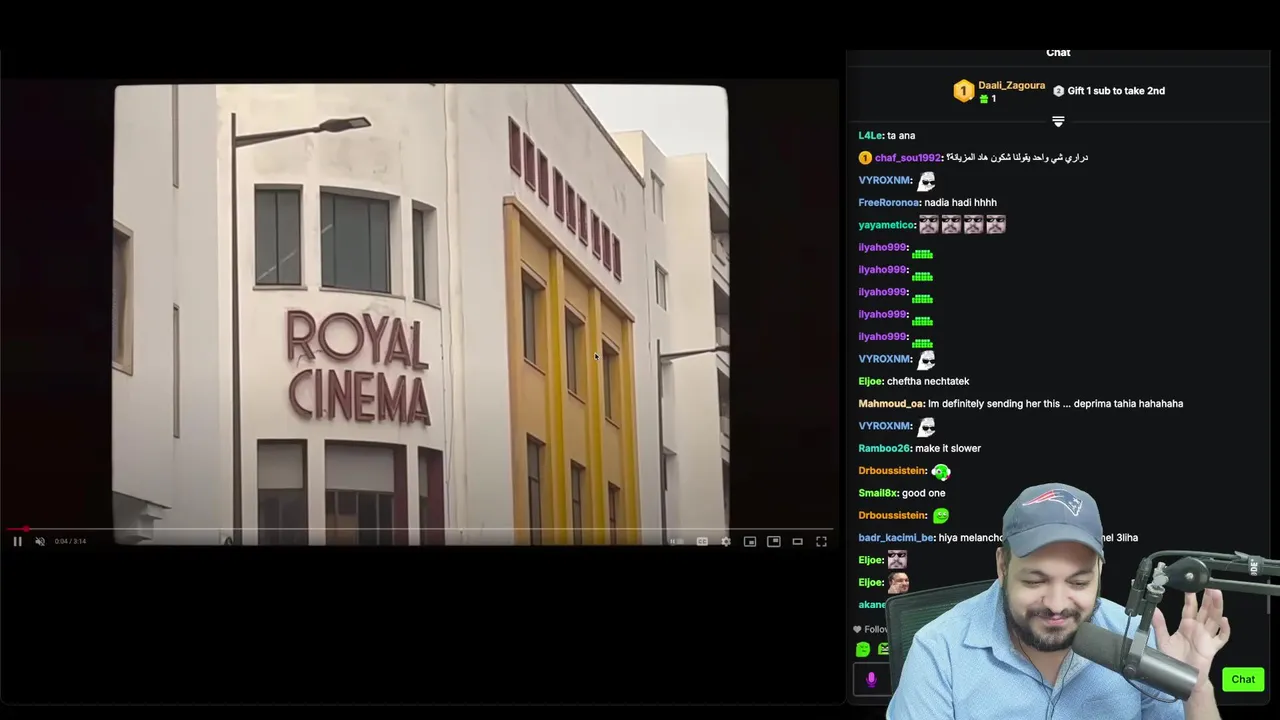Screen dimensions: 1280x720
Task: Click the second emote in yayametico's message
Action: pos(951,225)
